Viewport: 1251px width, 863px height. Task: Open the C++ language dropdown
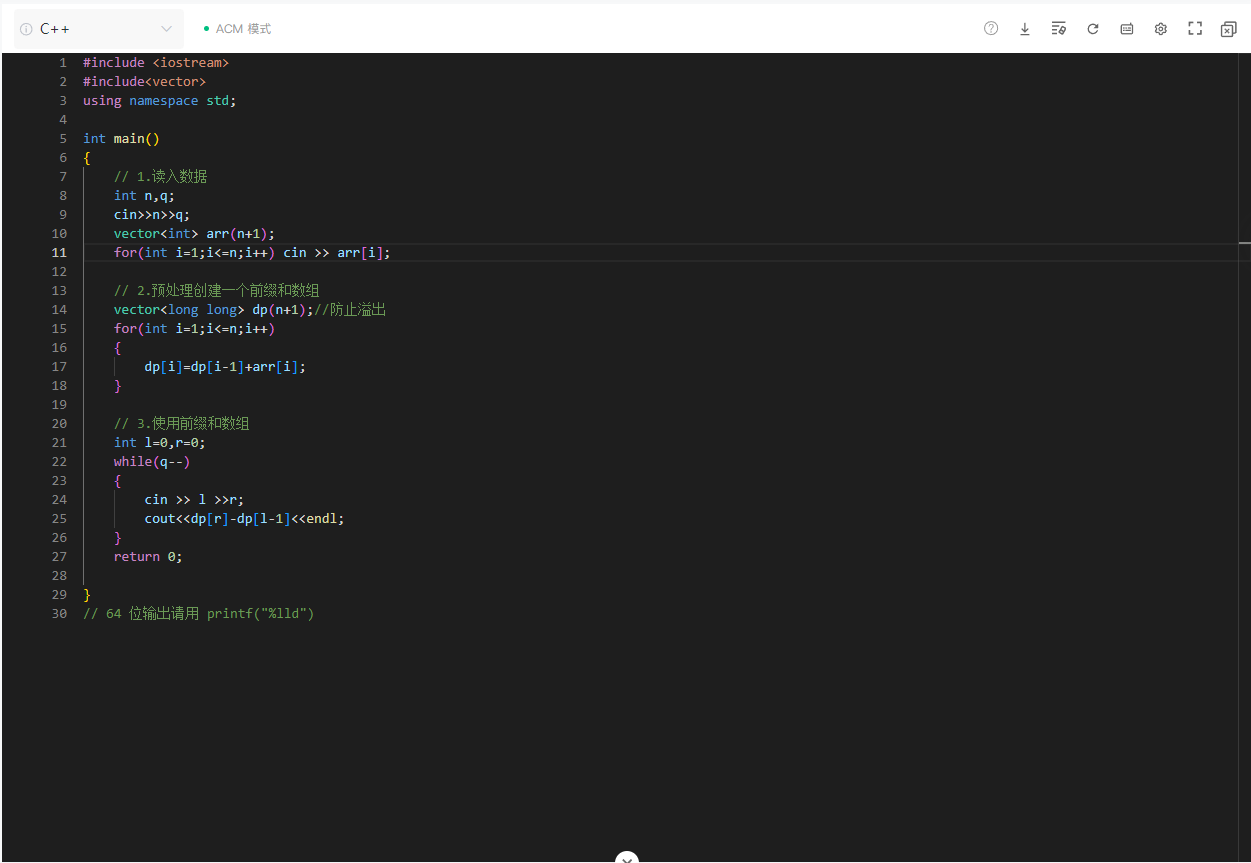[99, 29]
